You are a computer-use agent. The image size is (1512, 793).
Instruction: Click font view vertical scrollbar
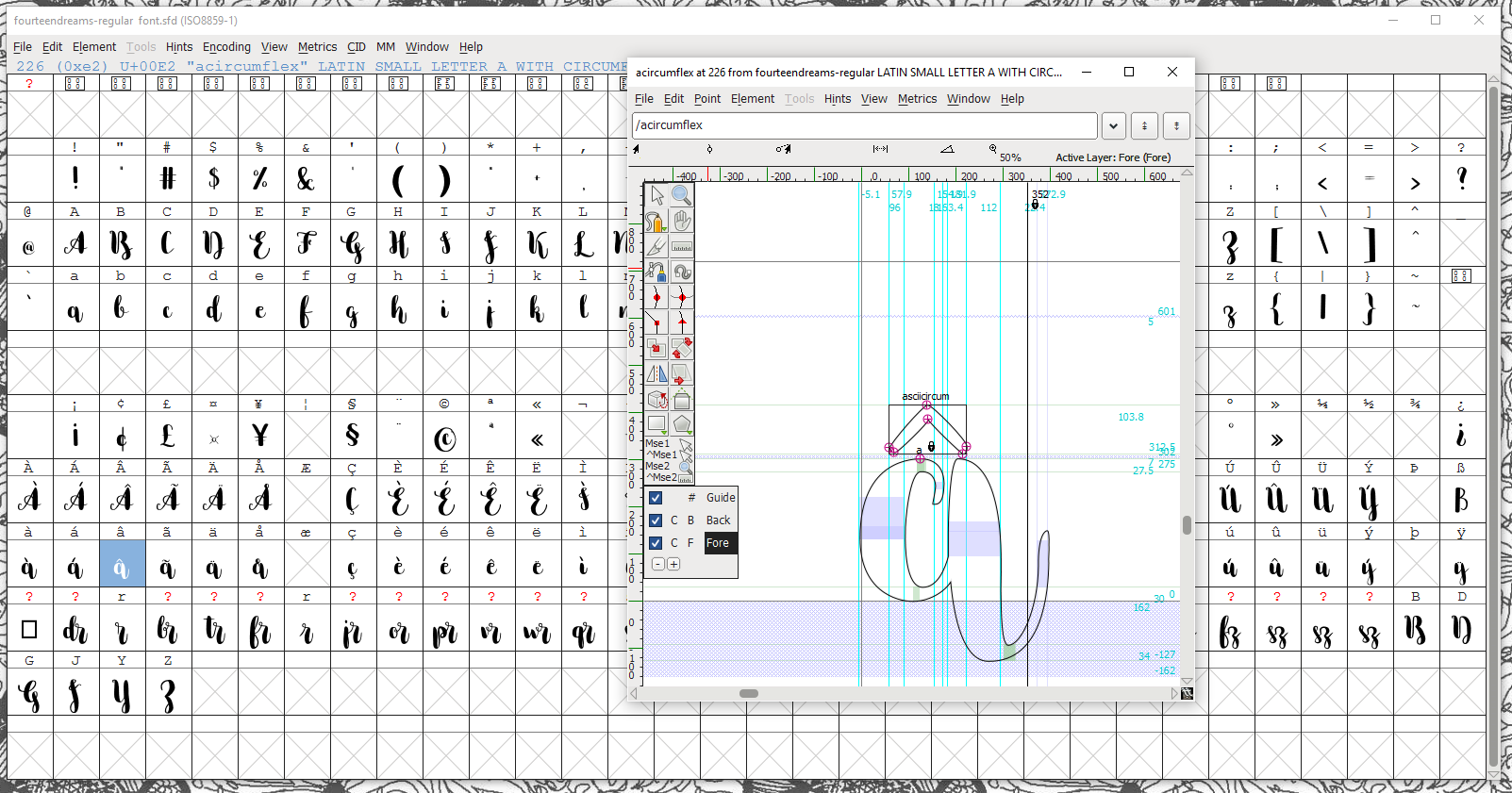(x=1493, y=426)
